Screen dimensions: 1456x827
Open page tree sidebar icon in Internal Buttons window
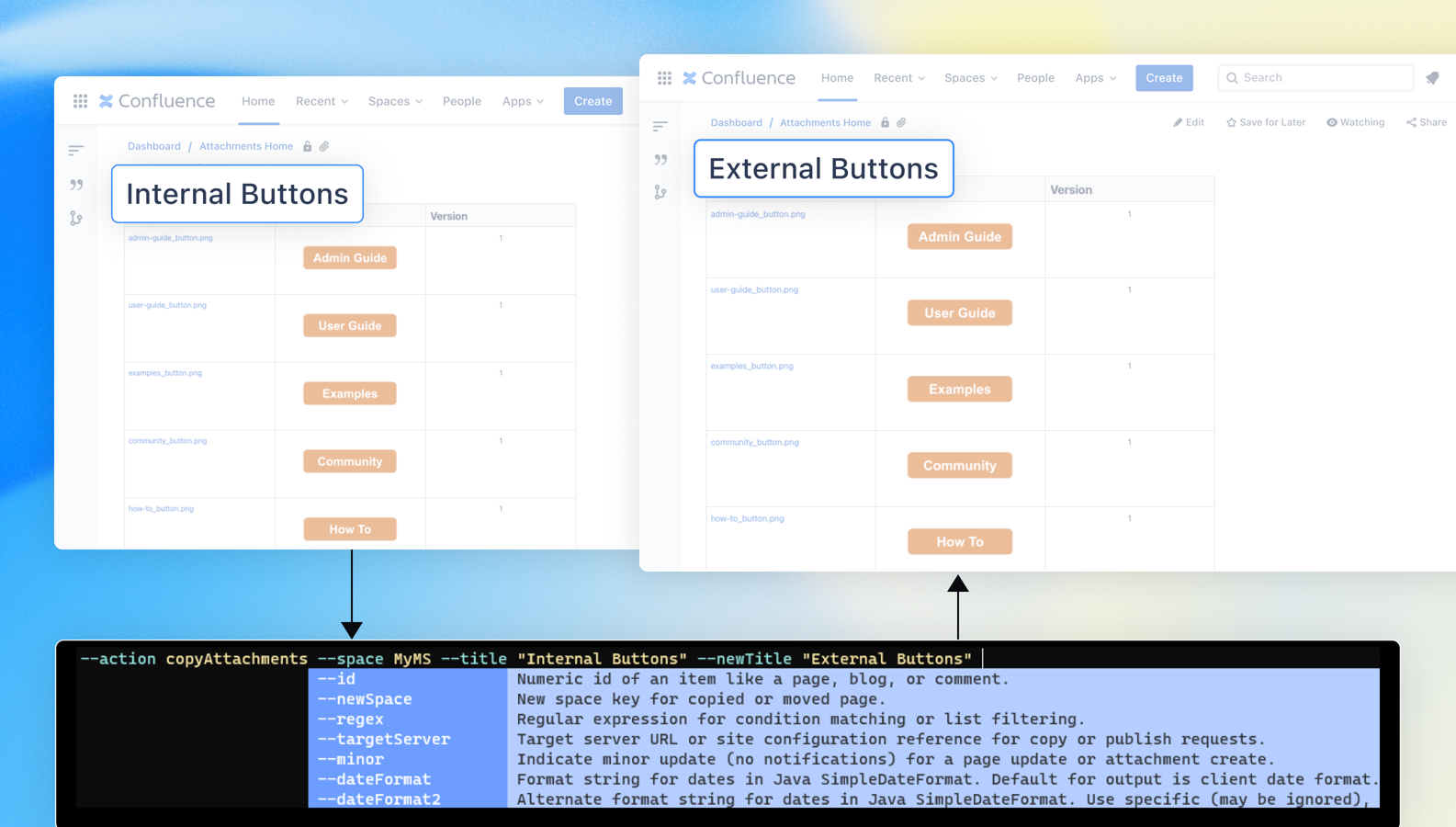pyautogui.click(x=76, y=150)
